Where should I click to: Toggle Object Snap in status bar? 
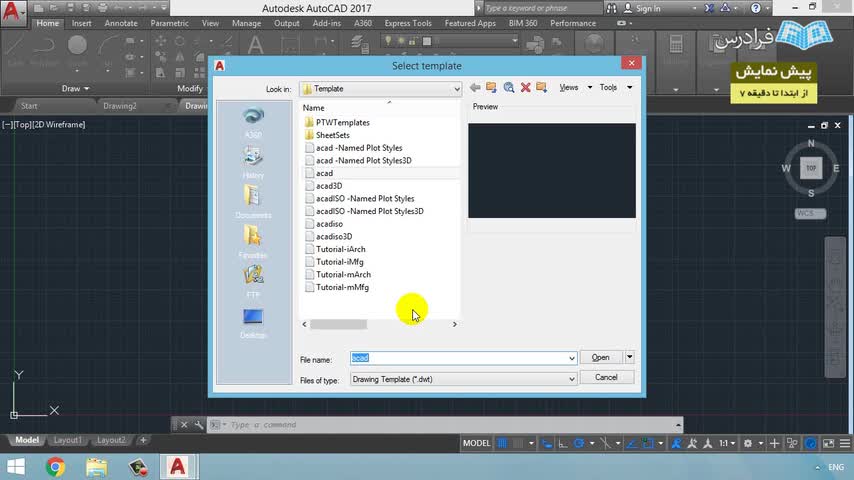point(648,443)
